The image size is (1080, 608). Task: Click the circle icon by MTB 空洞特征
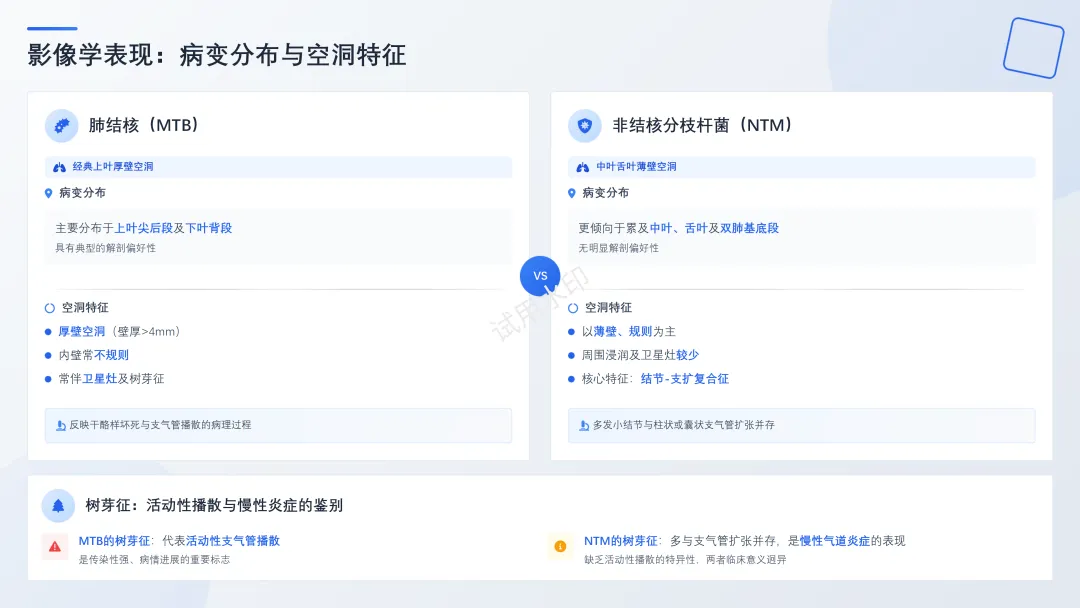[50, 308]
